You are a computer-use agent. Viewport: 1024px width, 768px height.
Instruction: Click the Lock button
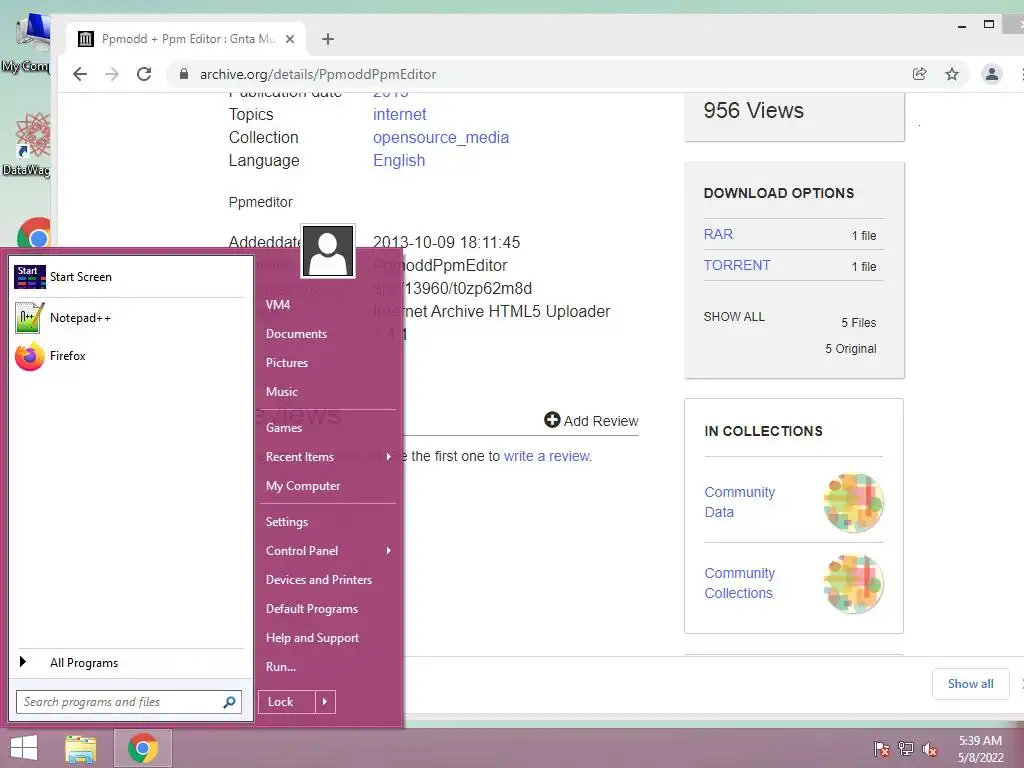(286, 702)
